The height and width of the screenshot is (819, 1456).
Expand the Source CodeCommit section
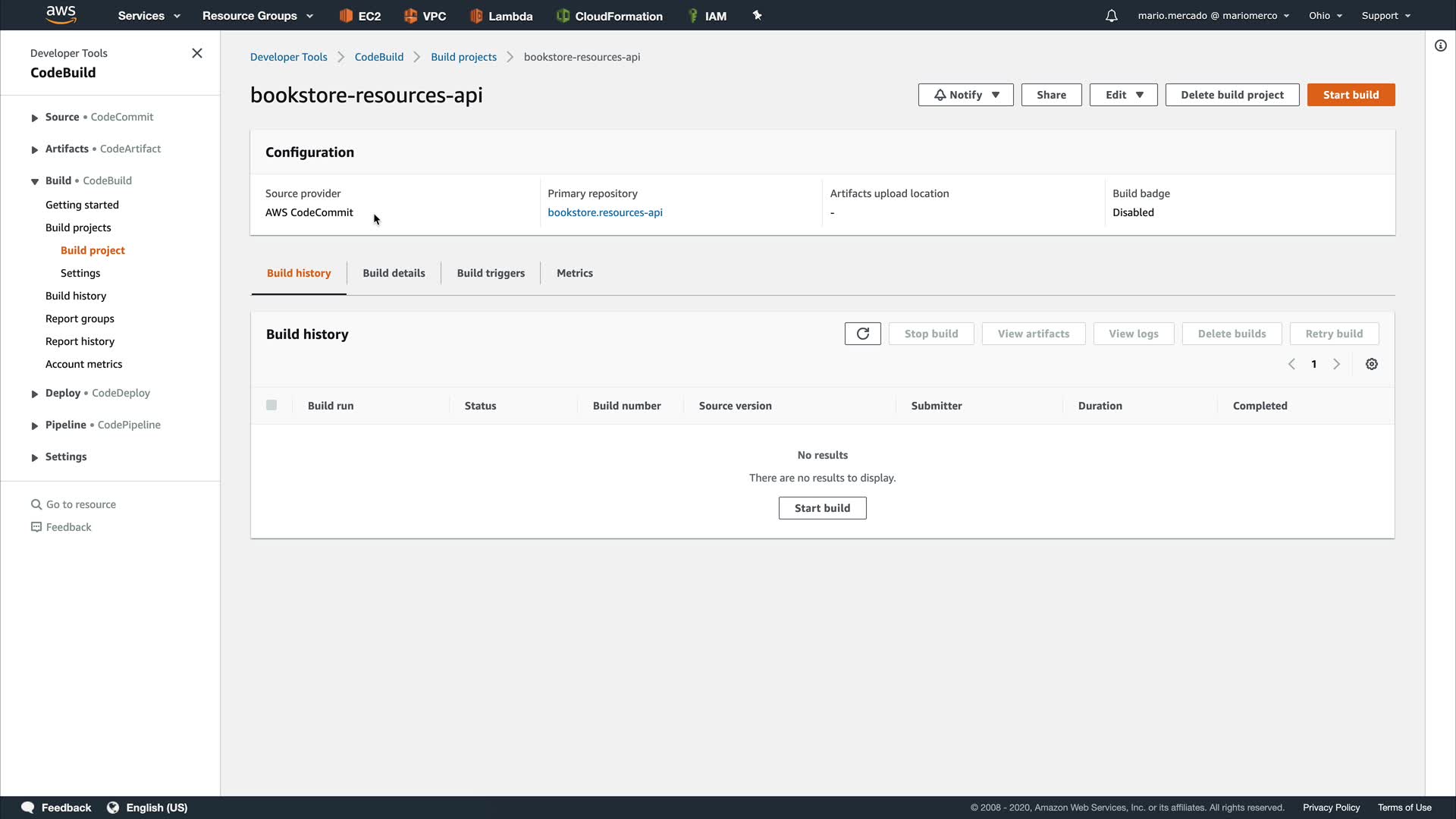[x=35, y=118]
